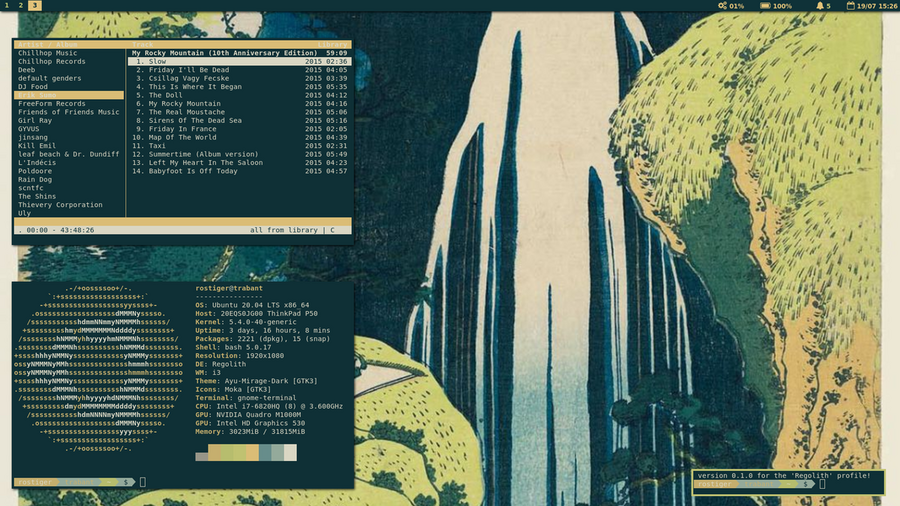Select active workspace 3 indicator
900x506 pixels.
coord(35,6)
